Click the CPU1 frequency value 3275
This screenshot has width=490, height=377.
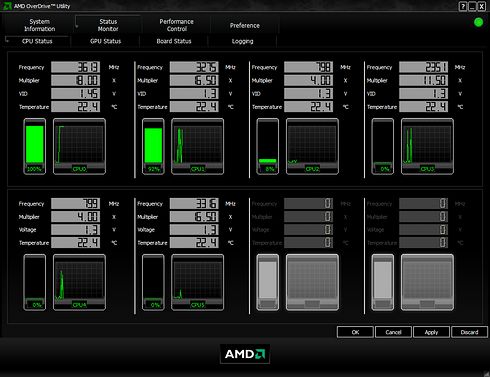pos(194,67)
